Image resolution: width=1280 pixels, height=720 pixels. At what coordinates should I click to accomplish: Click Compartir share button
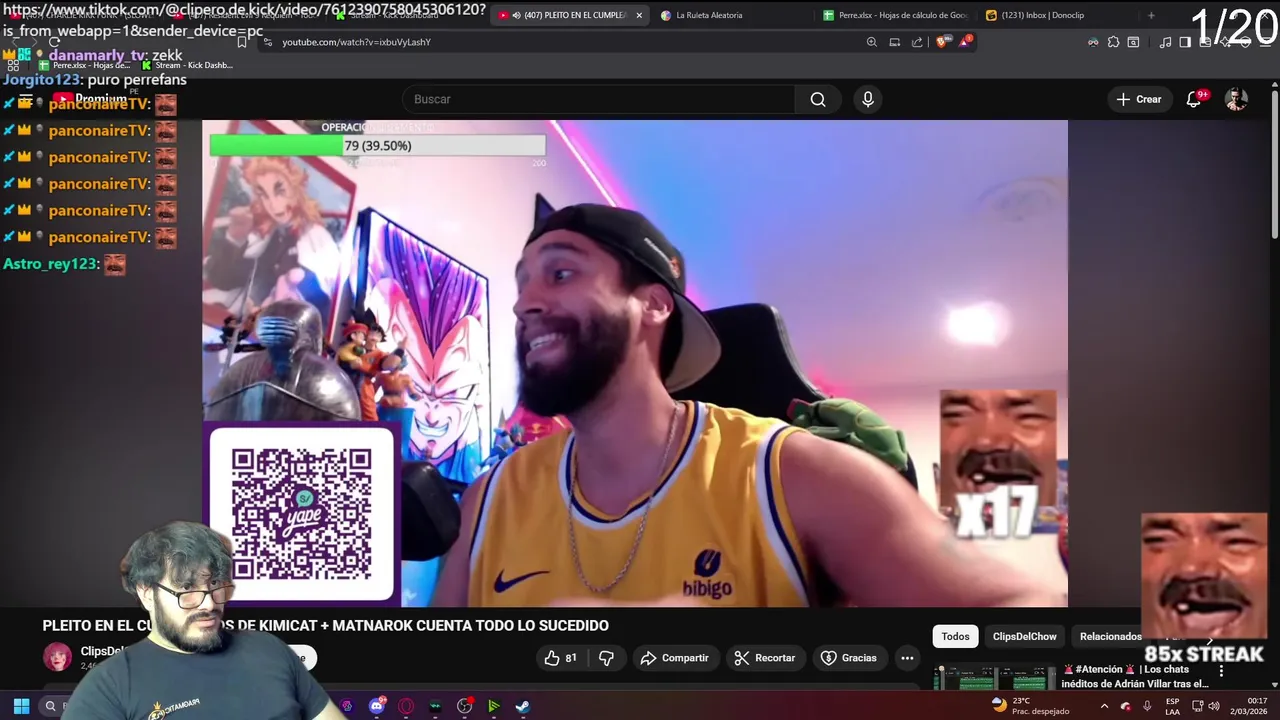coord(674,658)
